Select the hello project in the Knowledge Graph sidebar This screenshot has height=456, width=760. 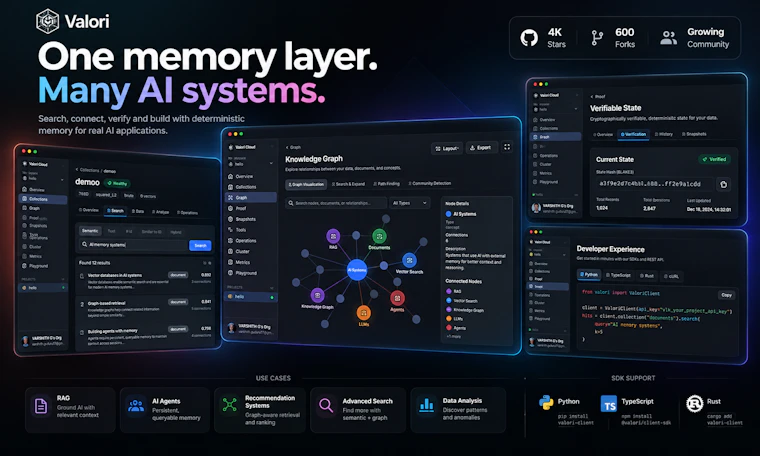click(x=251, y=296)
